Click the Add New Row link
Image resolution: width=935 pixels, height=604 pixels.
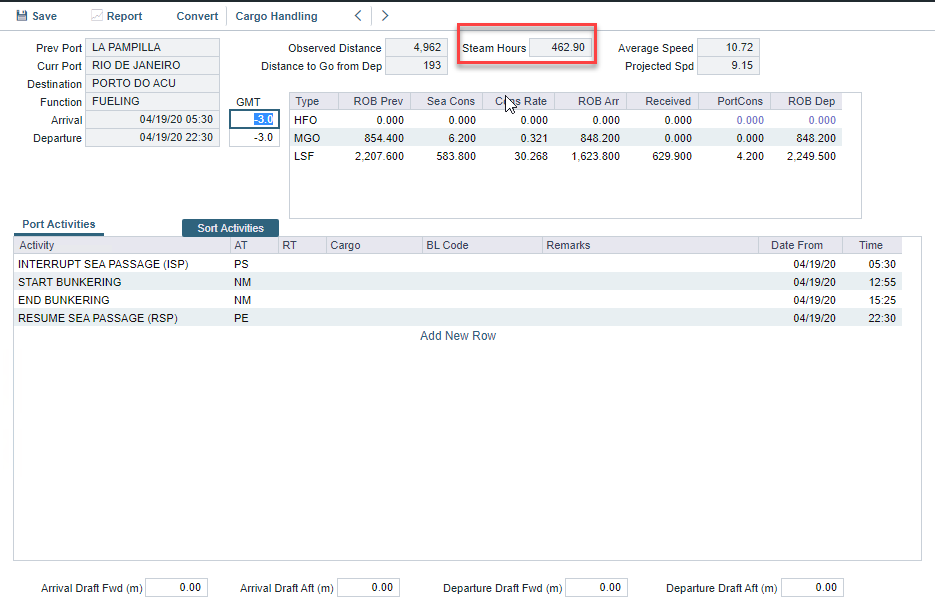click(x=458, y=335)
